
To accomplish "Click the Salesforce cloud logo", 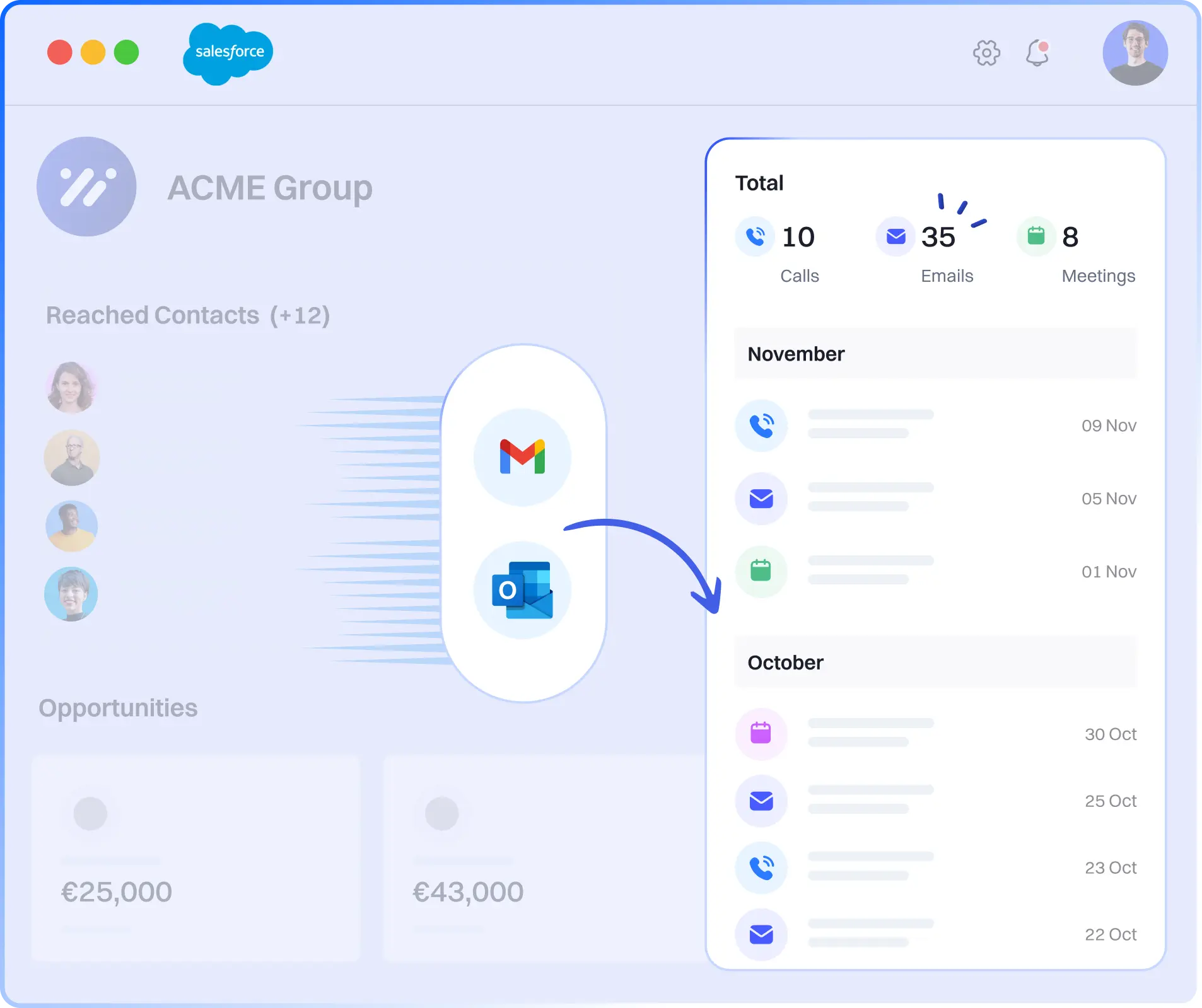I will pyautogui.click(x=228, y=54).
